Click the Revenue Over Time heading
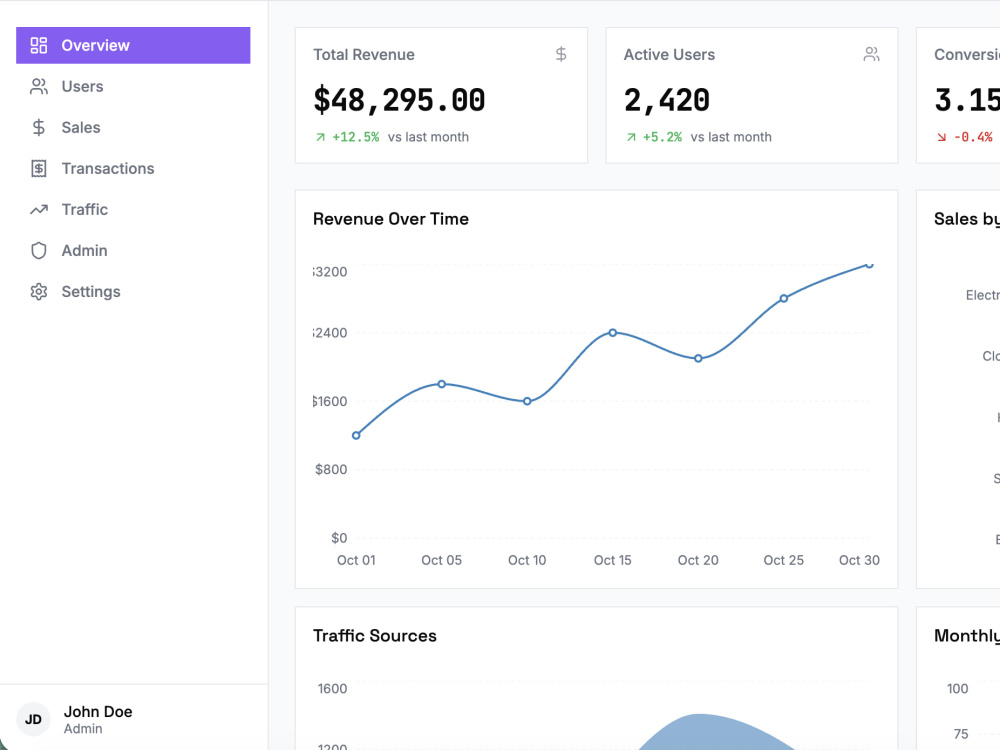The image size is (1000, 750). point(390,219)
